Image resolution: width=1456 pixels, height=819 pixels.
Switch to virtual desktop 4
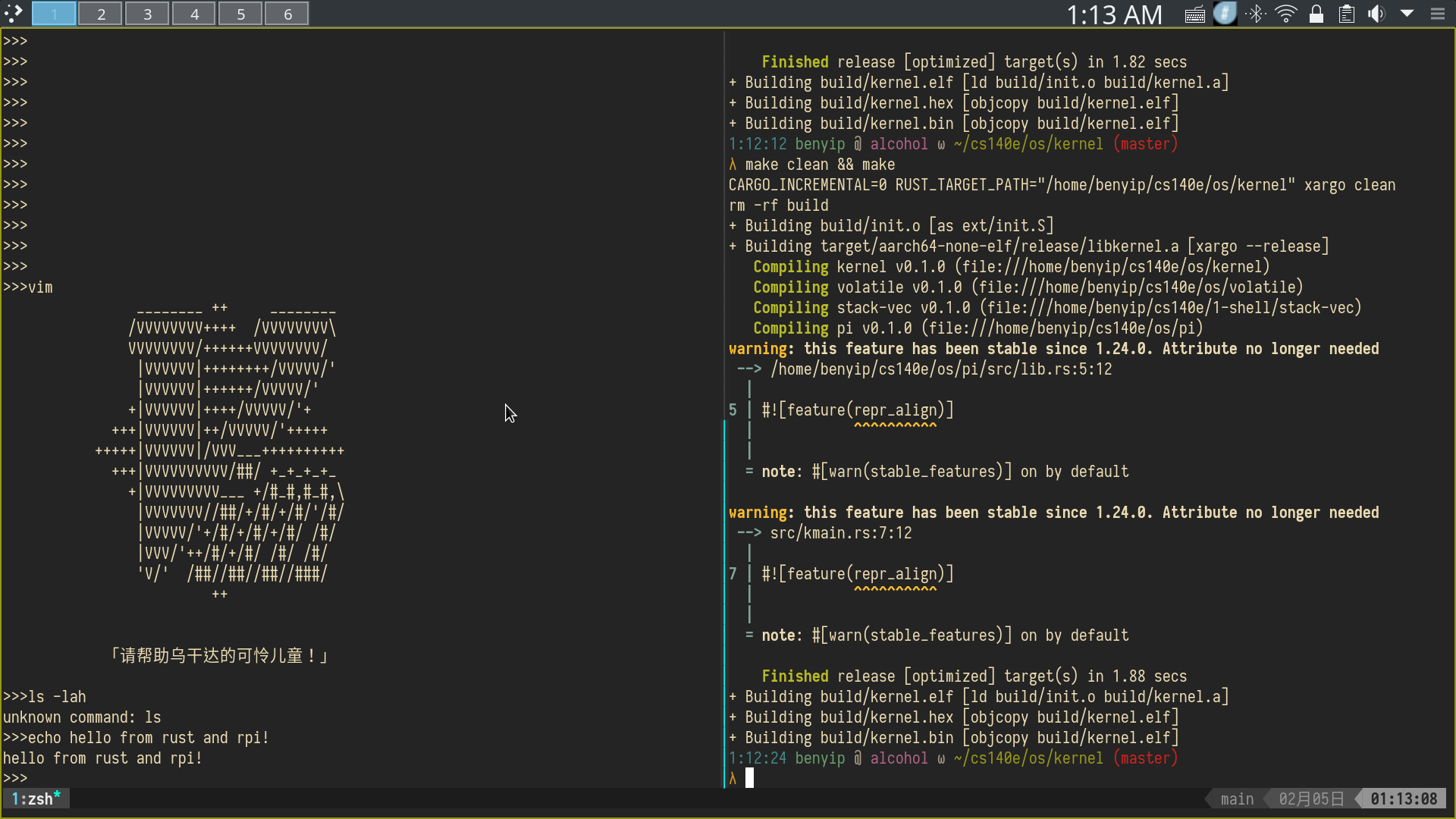pos(194,14)
